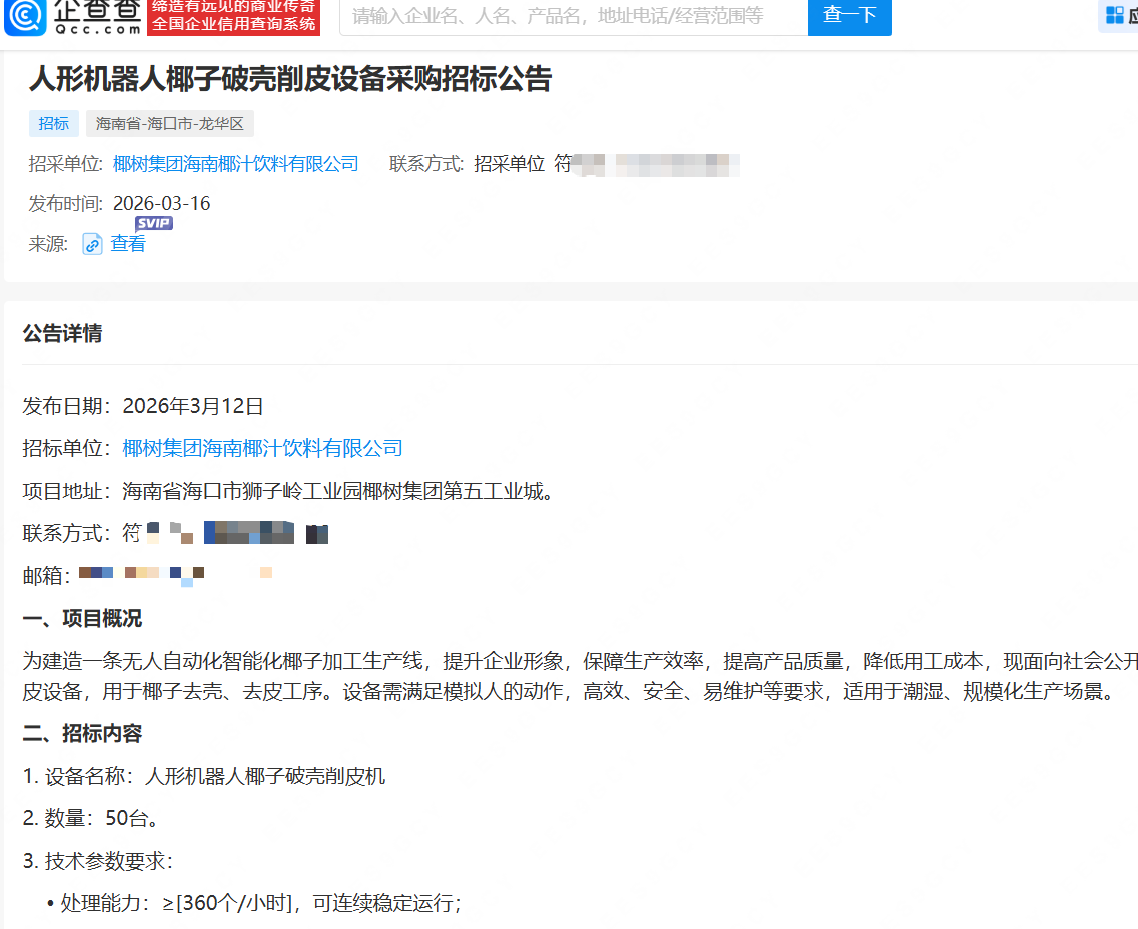Select the 招标 tag under the title

[53, 123]
